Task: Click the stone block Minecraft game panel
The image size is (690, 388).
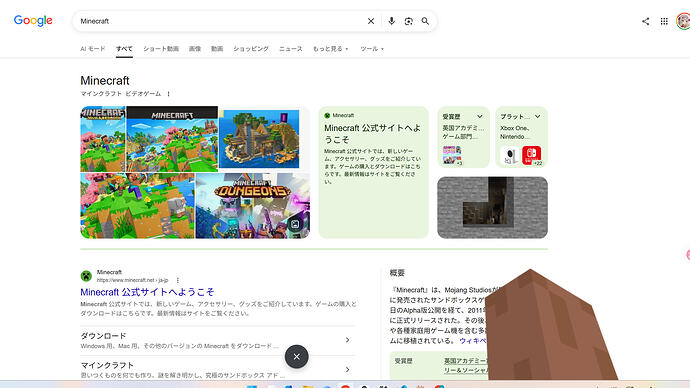Action: tap(492, 208)
